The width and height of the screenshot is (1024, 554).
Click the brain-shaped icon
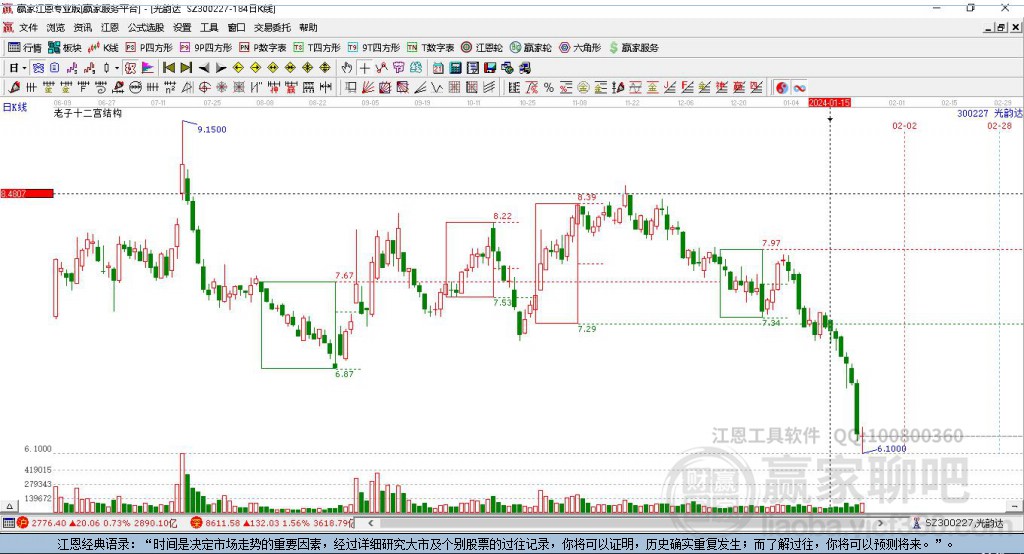(416, 68)
